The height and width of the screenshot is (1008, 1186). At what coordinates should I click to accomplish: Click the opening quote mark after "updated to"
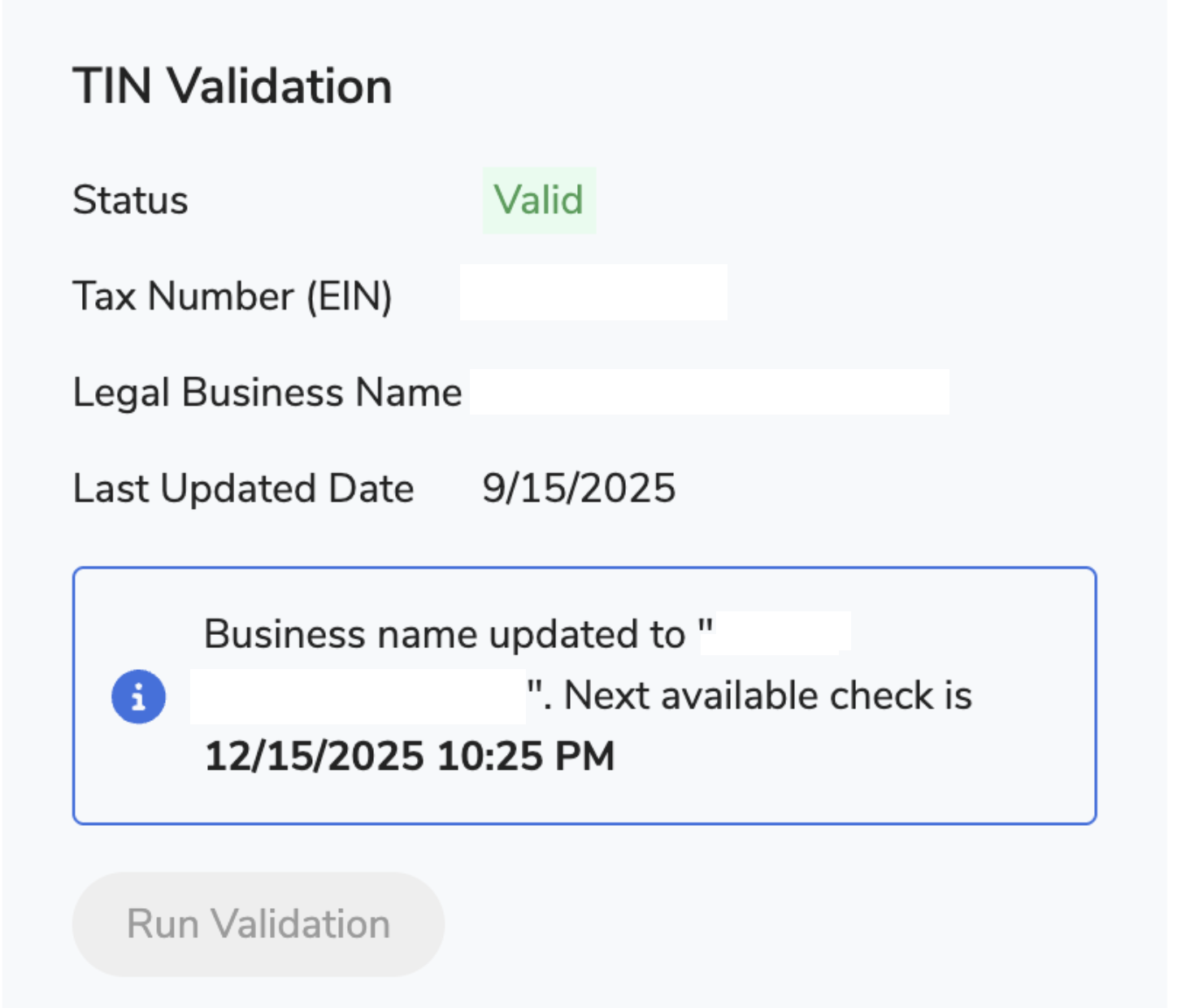click(706, 629)
